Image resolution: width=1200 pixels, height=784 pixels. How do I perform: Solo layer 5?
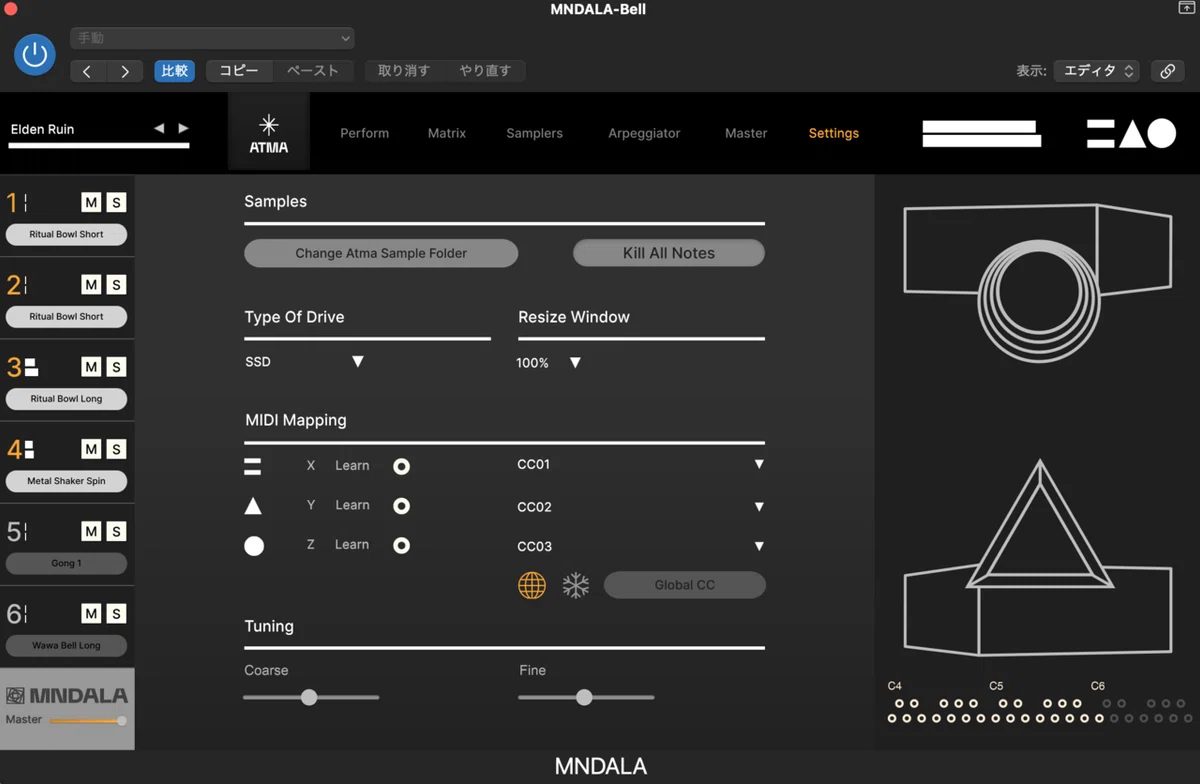116,531
